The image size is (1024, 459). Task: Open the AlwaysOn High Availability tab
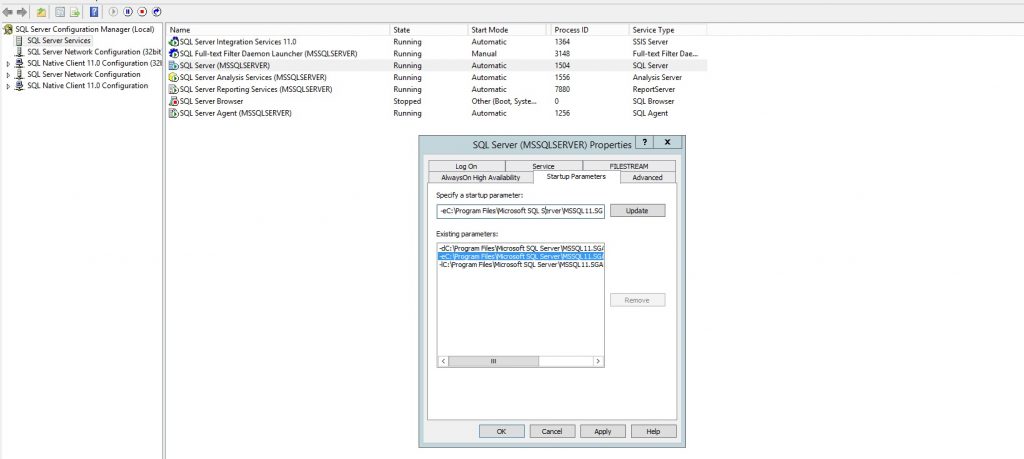(x=481, y=178)
